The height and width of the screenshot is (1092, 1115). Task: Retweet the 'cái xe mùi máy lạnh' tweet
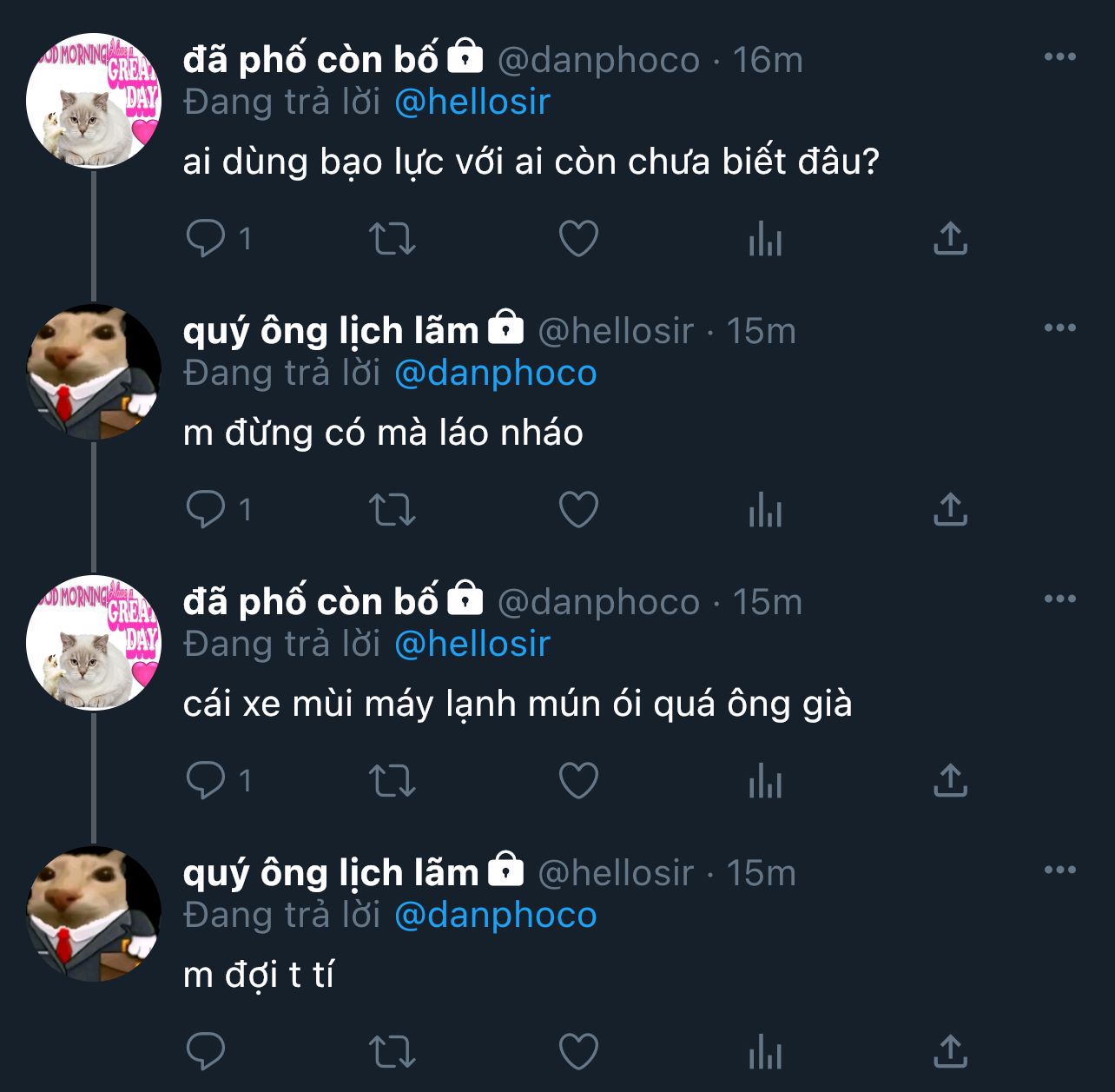click(393, 781)
